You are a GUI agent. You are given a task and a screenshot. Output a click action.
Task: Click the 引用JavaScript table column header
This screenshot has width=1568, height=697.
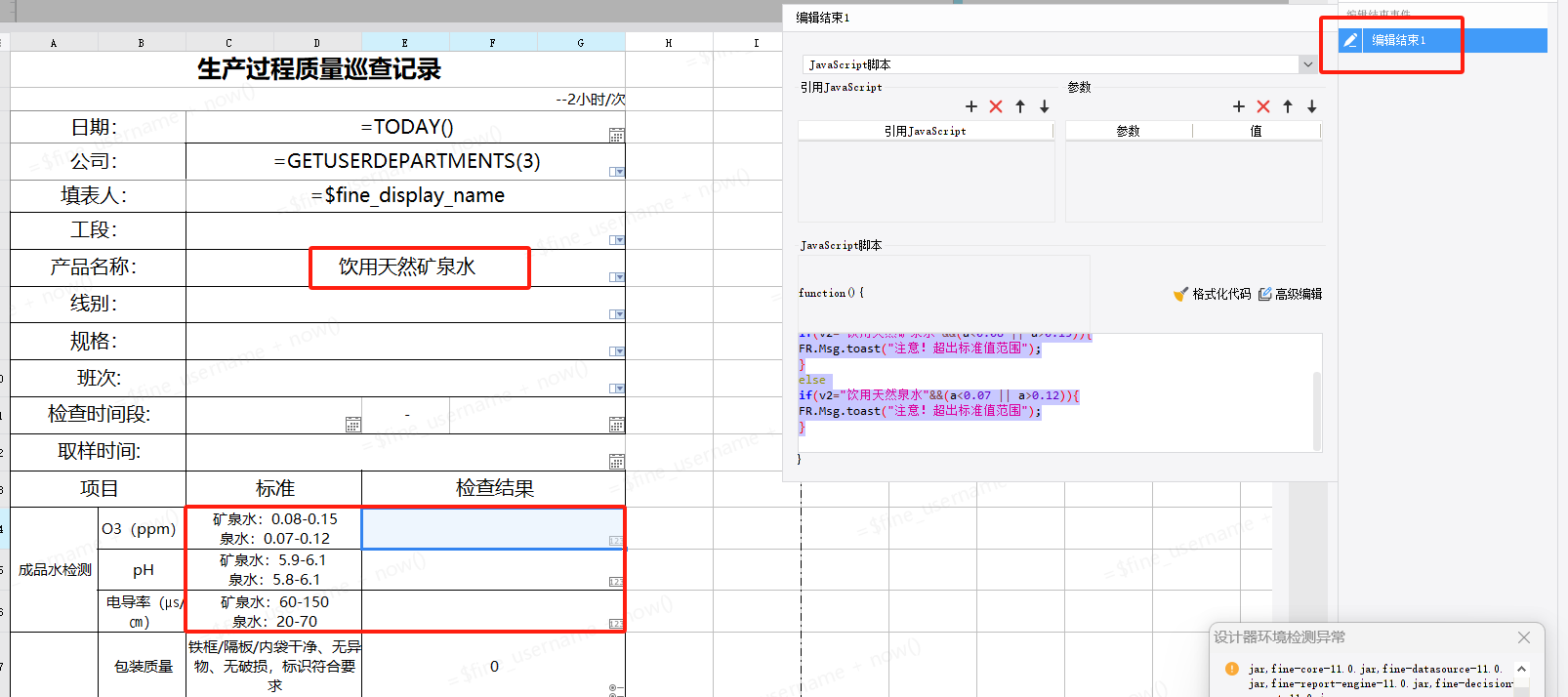coord(926,131)
